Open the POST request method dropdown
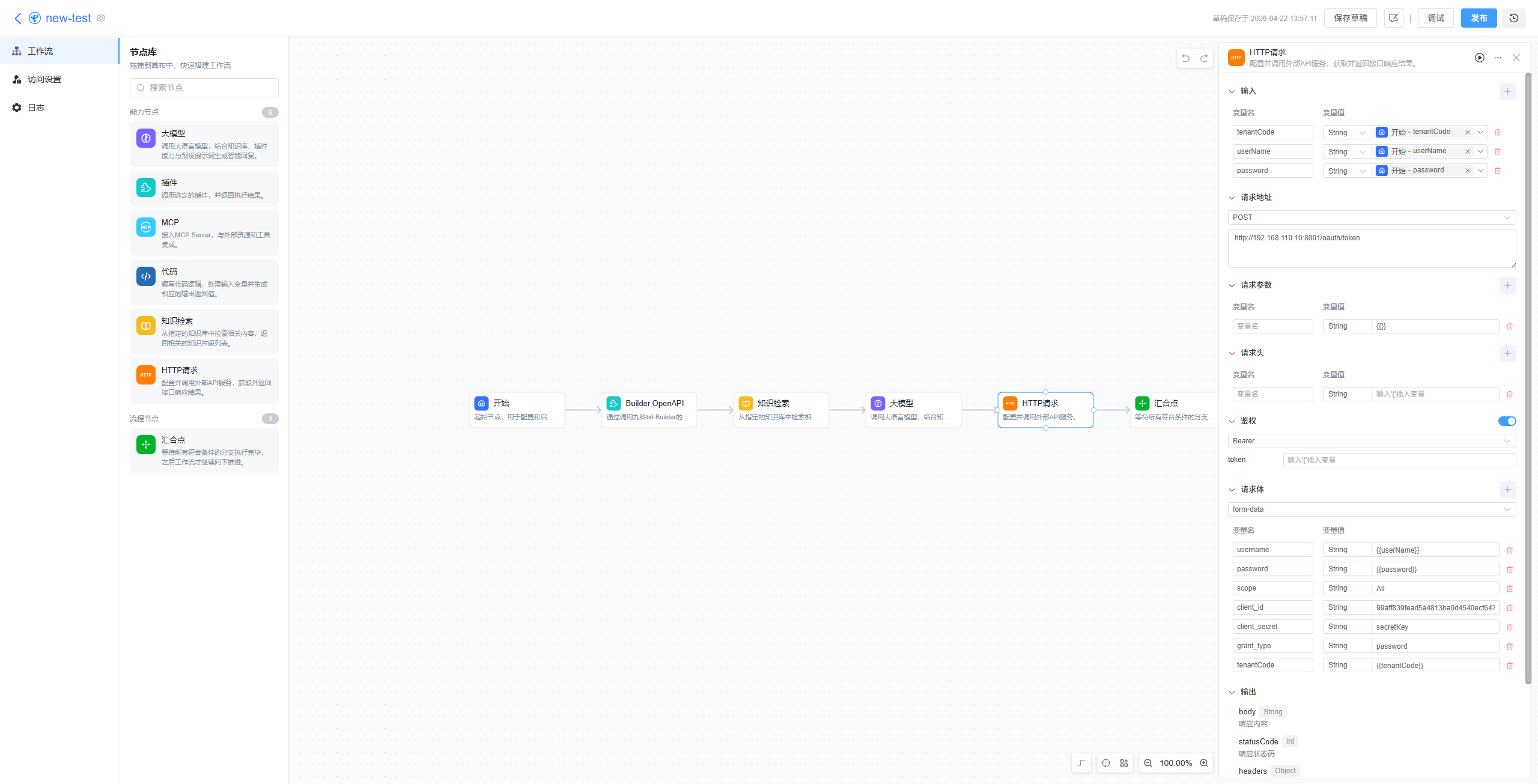 click(1372, 217)
